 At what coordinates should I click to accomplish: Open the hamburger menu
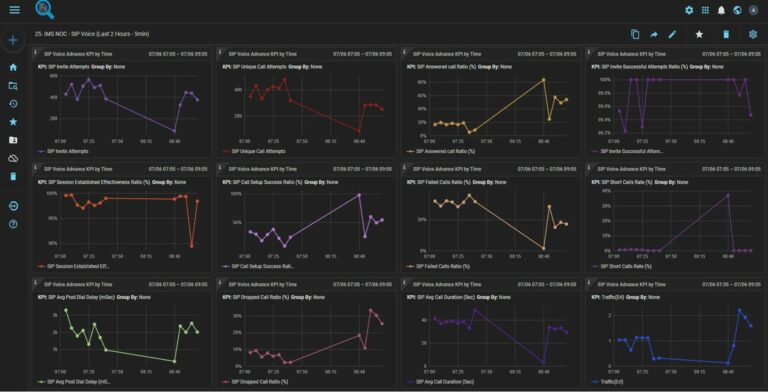(x=15, y=10)
